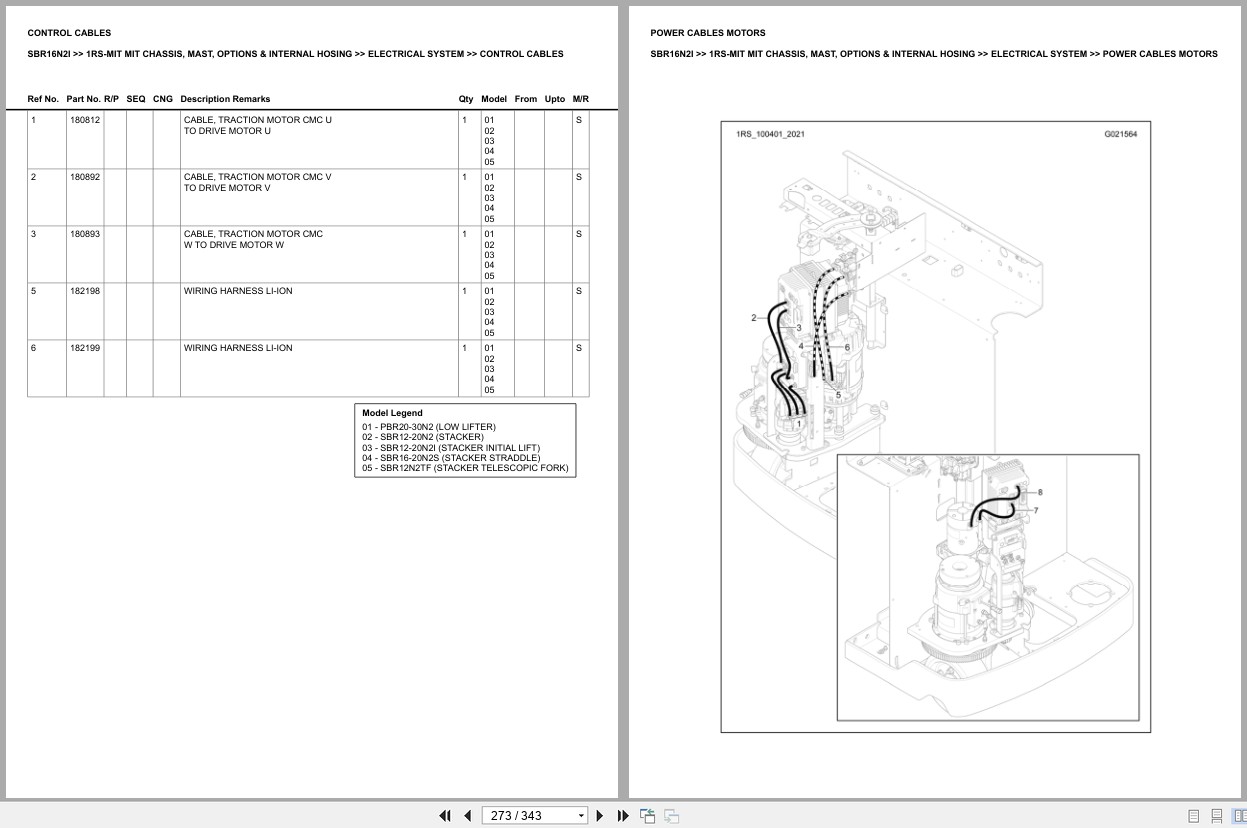1247x828 pixels.
Task: Click legend entry 05 - SBR12N2TF (STACKER TELESCOPIC FORK)
Action: pyautogui.click(x=465, y=468)
